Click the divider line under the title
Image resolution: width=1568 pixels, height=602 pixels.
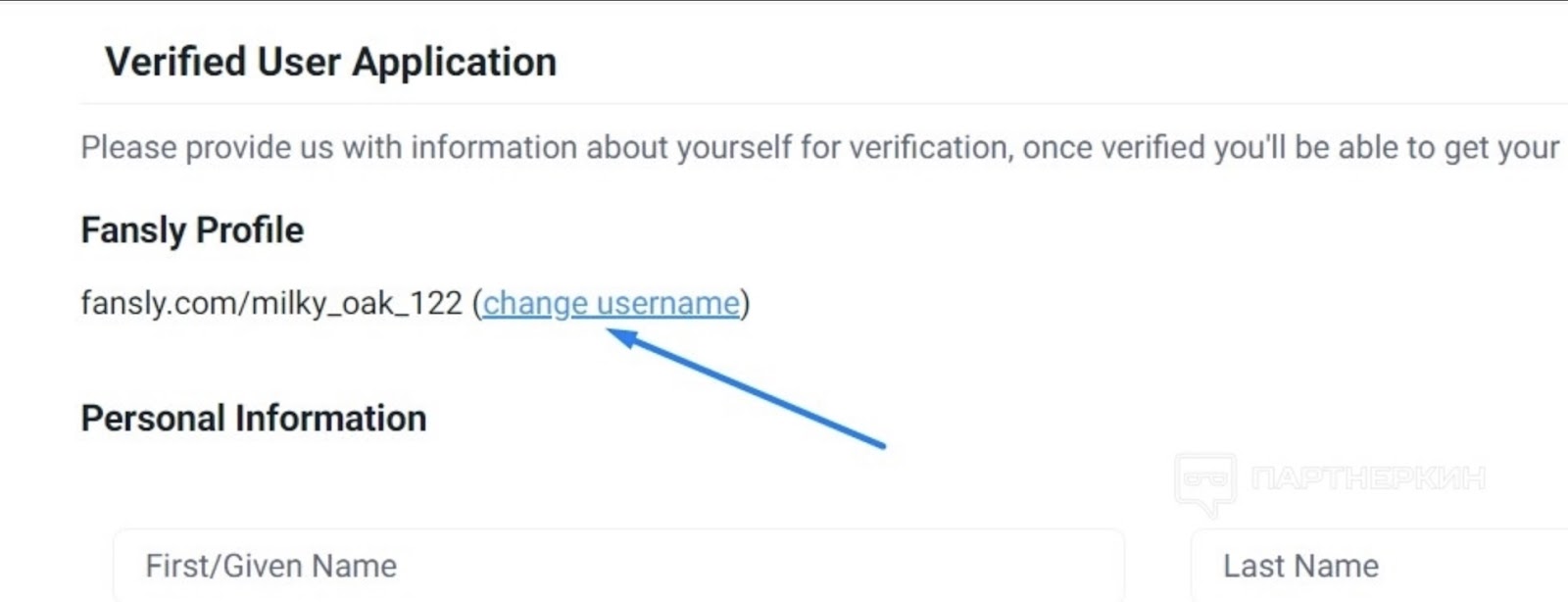pos(823,103)
